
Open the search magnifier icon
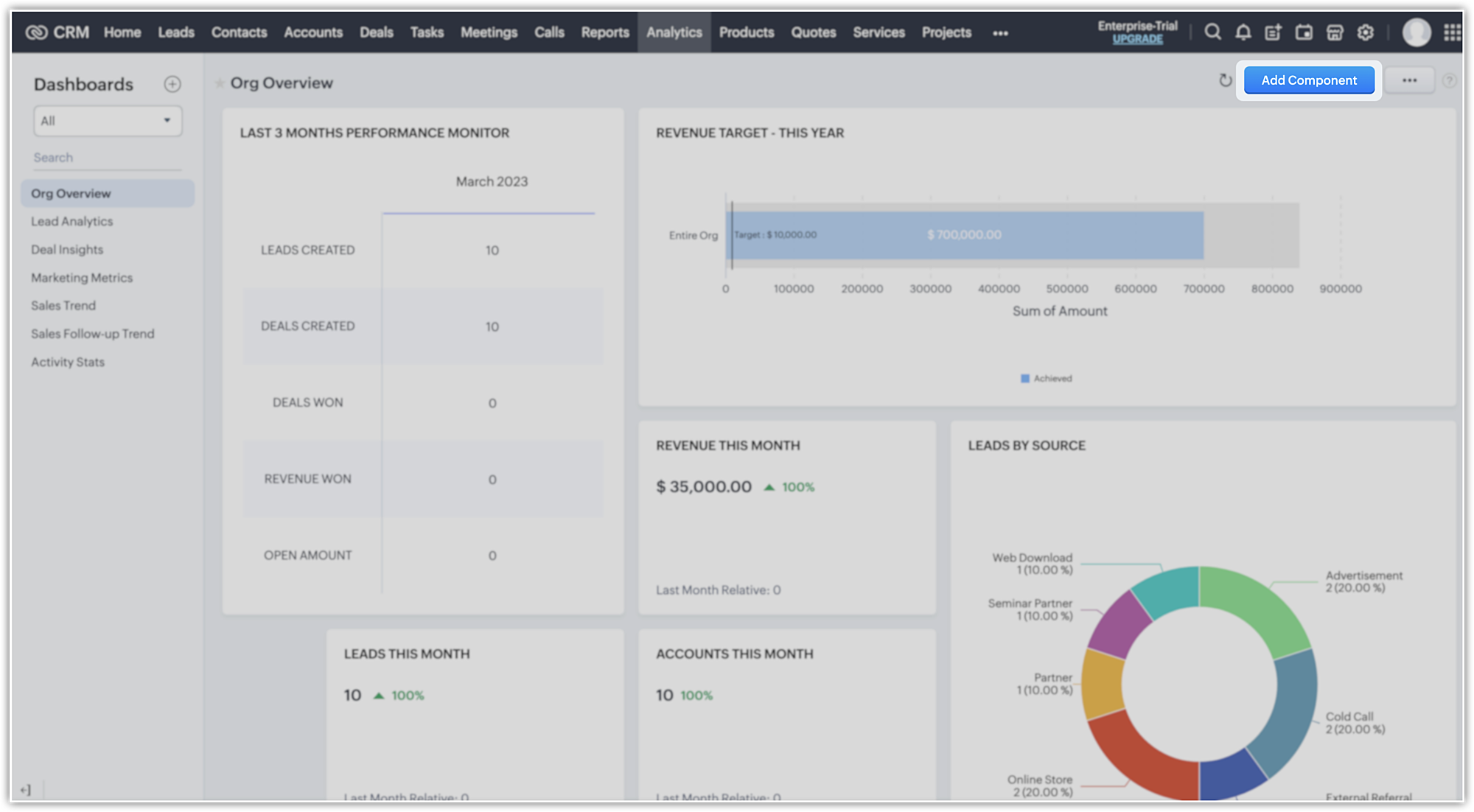coord(1212,32)
